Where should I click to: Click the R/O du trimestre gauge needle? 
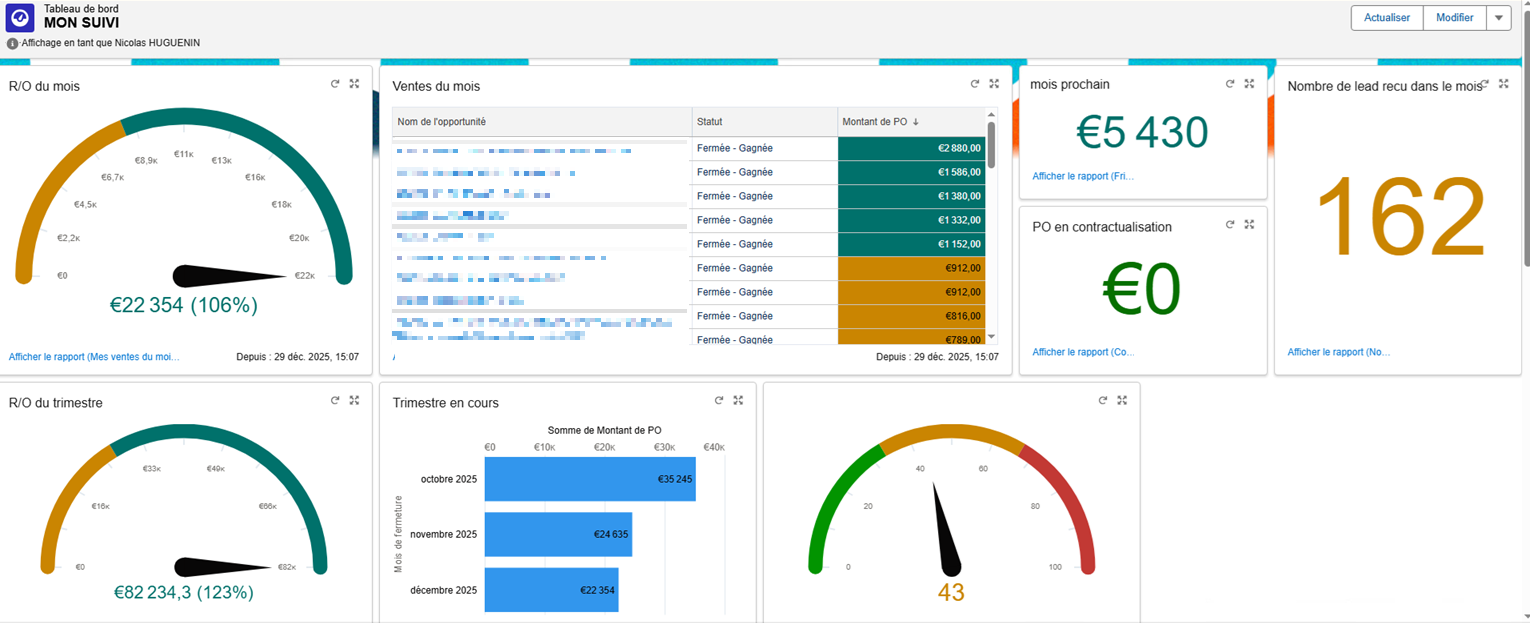(x=222, y=567)
